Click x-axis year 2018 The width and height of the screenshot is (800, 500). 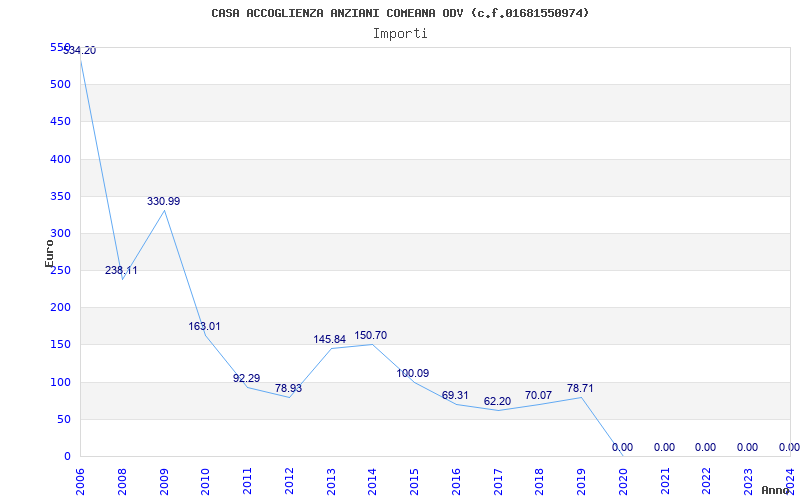[x=539, y=484]
